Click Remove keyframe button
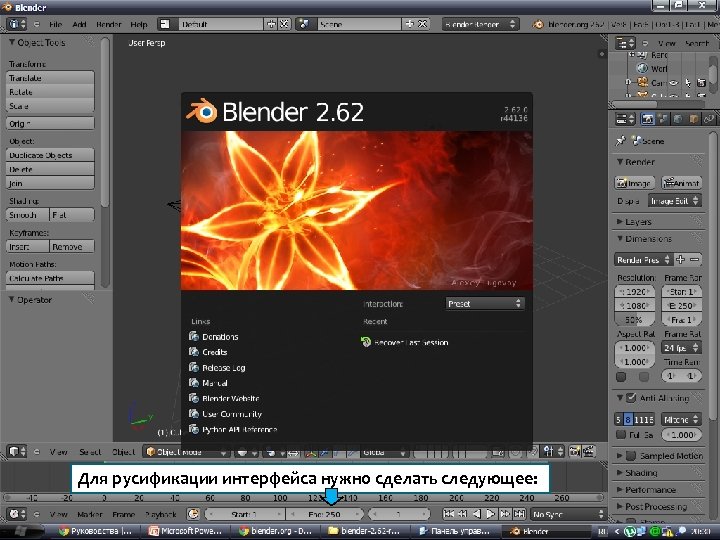This screenshot has height=540, width=720. (x=72, y=247)
